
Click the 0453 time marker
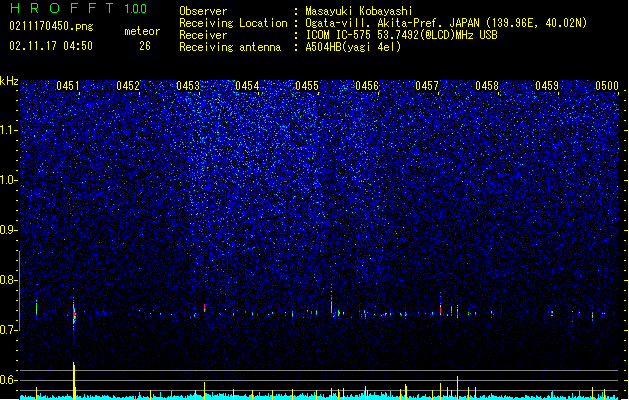point(188,86)
